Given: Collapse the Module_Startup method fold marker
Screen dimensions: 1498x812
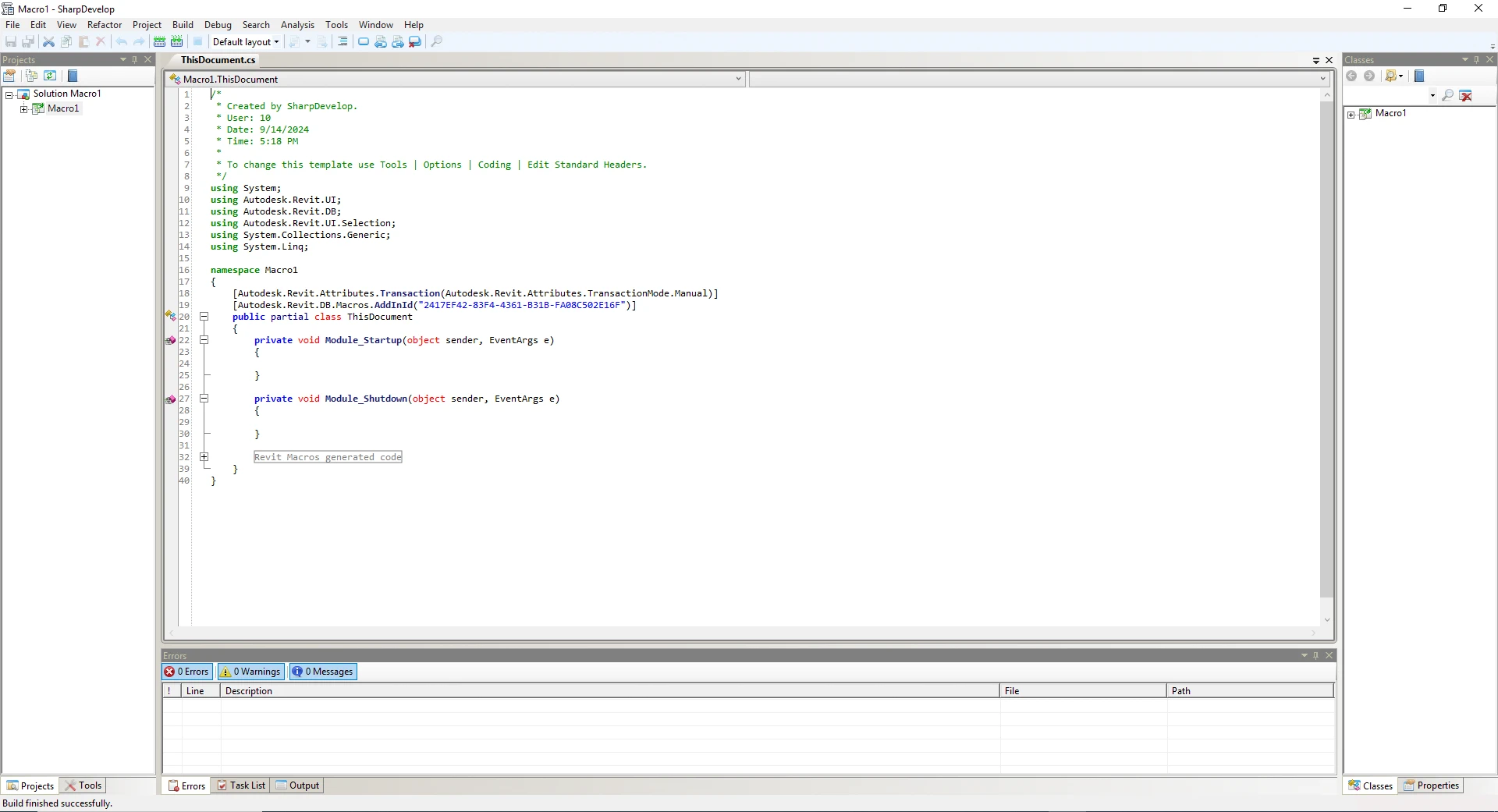Looking at the screenshot, I should click(204, 340).
